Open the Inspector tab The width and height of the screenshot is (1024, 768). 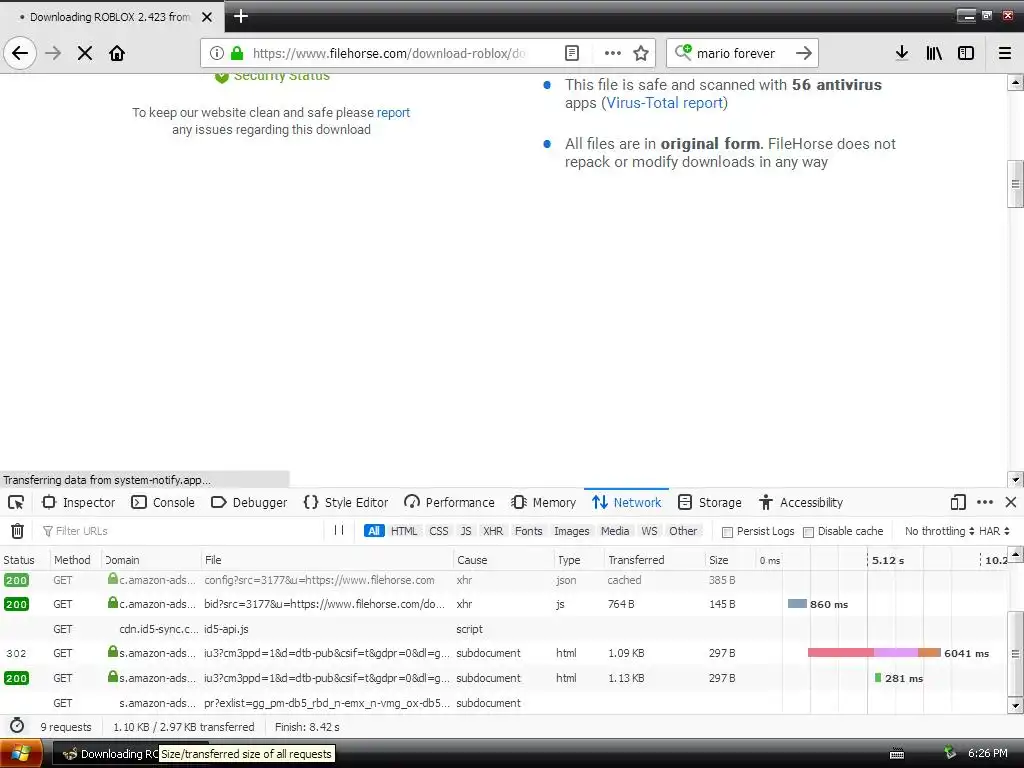(78, 502)
